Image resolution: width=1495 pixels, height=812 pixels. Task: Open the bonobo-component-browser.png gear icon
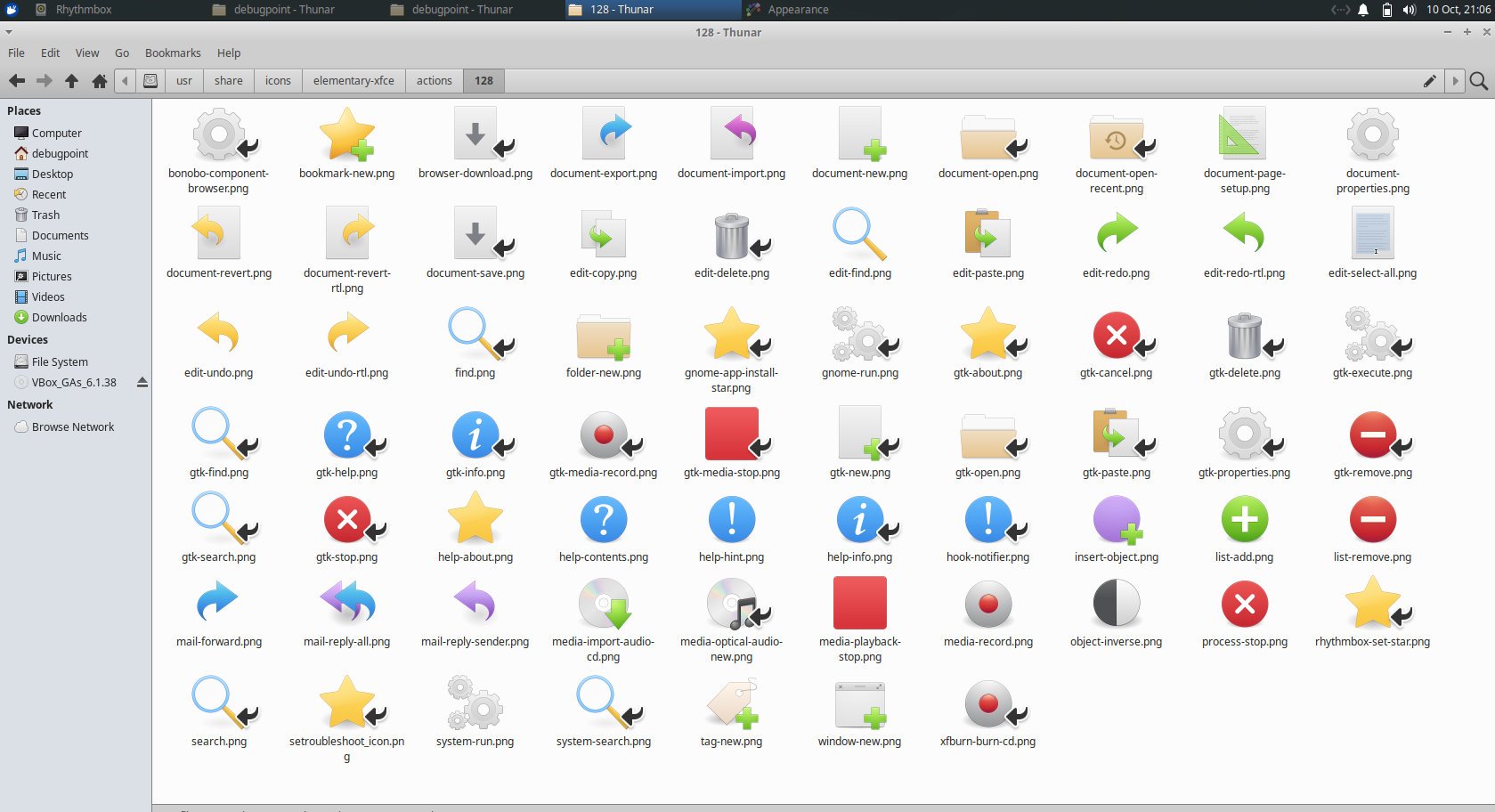(220, 135)
